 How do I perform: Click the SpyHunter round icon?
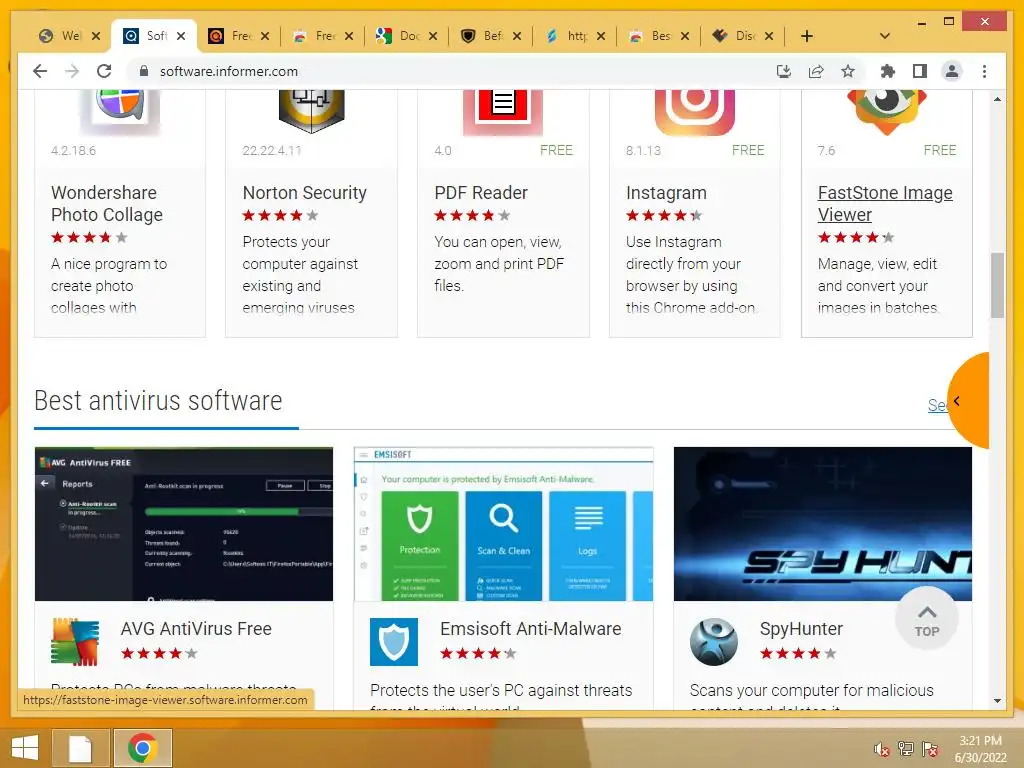click(714, 641)
